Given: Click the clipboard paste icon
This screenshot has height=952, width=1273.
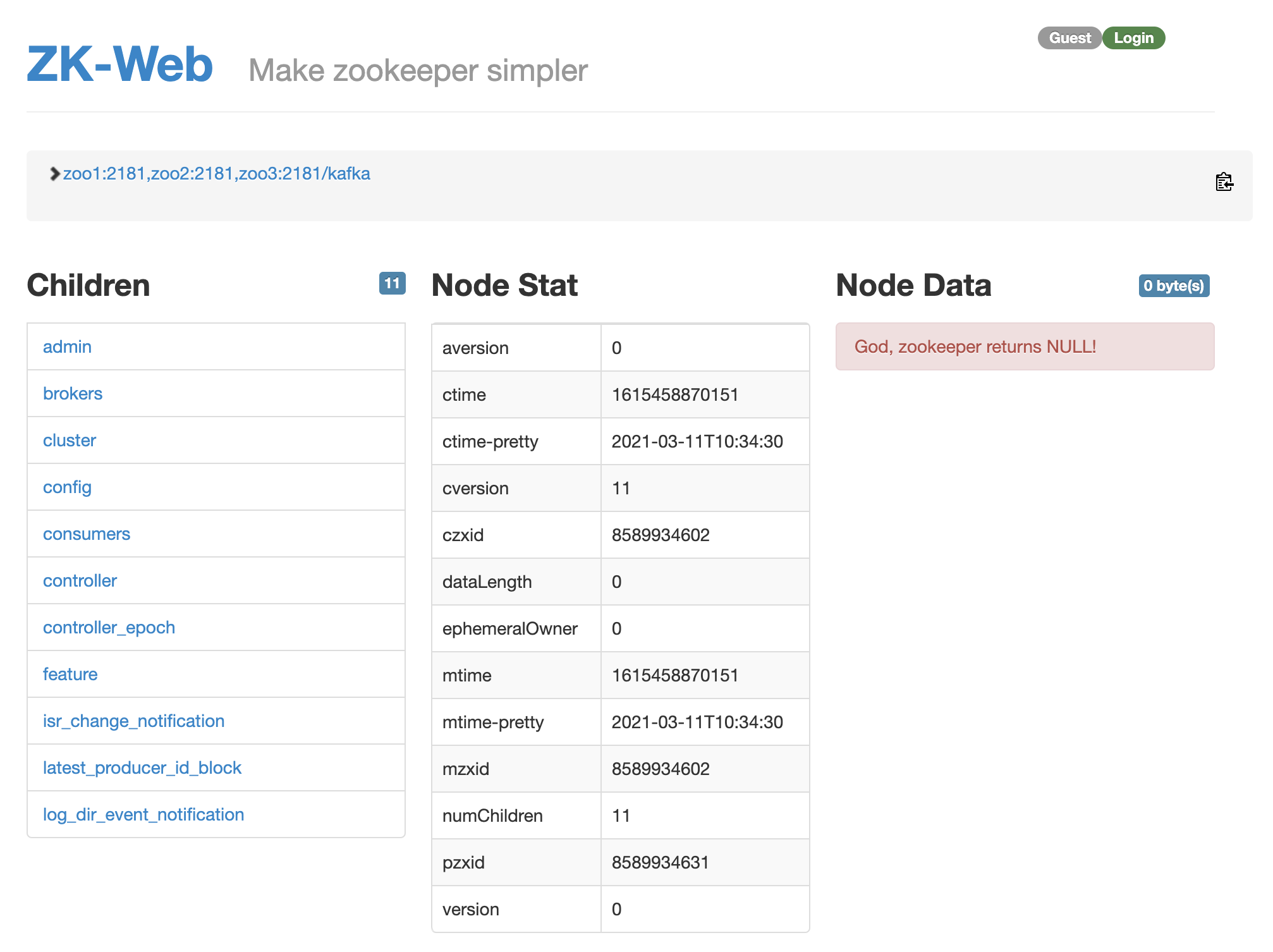Looking at the screenshot, I should [1224, 182].
